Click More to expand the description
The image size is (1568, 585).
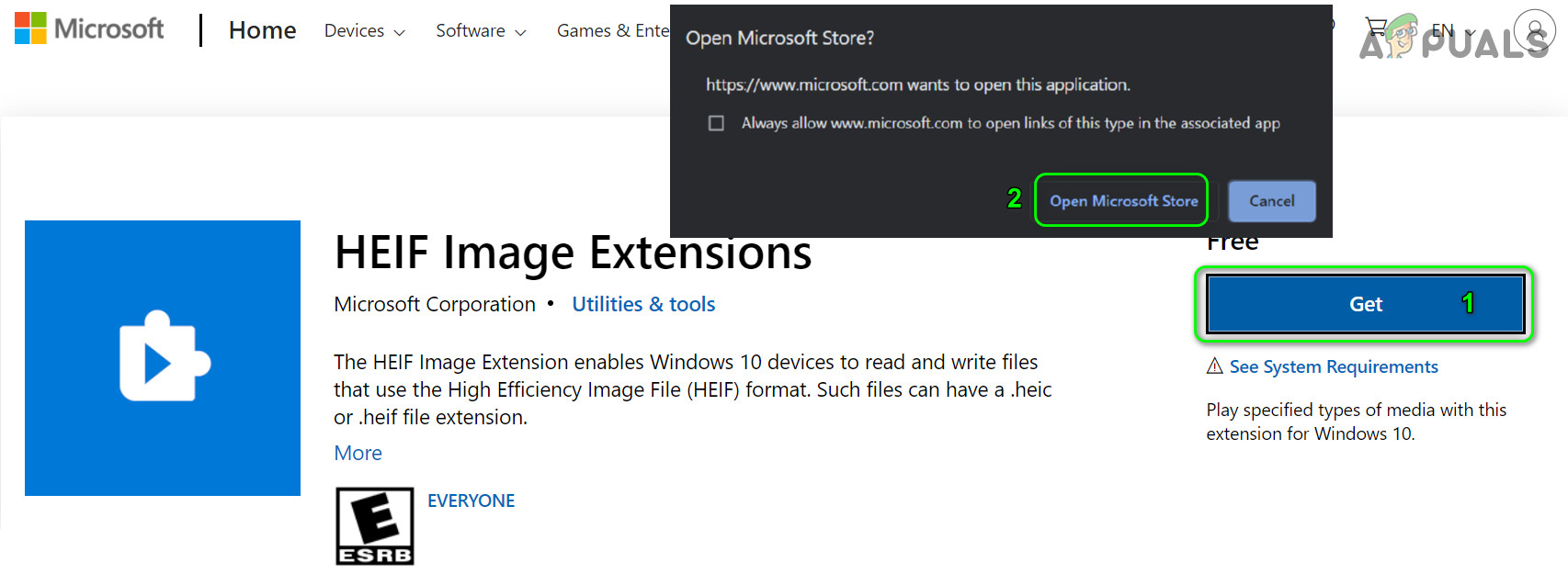pos(358,453)
